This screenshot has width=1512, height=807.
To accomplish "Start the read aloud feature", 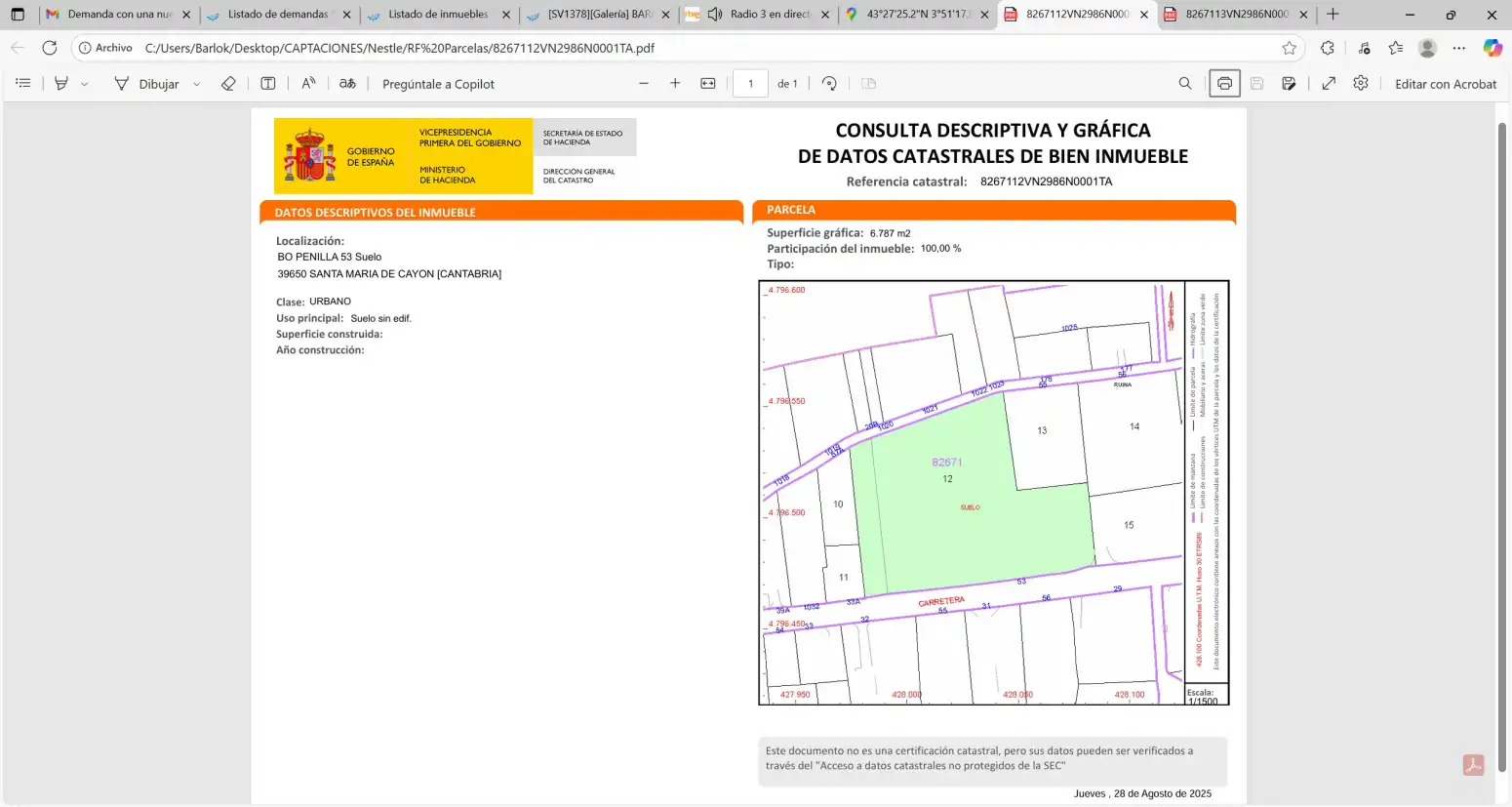I will [x=308, y=84].
